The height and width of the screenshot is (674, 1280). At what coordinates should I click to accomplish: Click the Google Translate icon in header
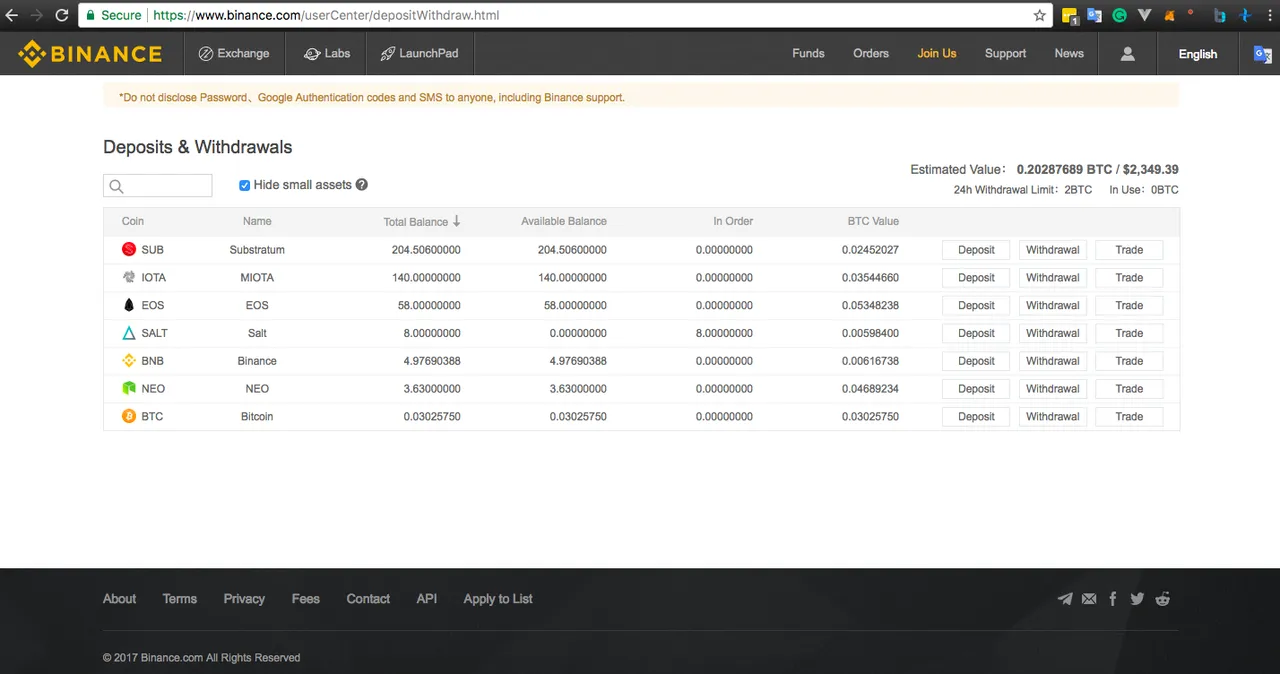click(1262, 54)
